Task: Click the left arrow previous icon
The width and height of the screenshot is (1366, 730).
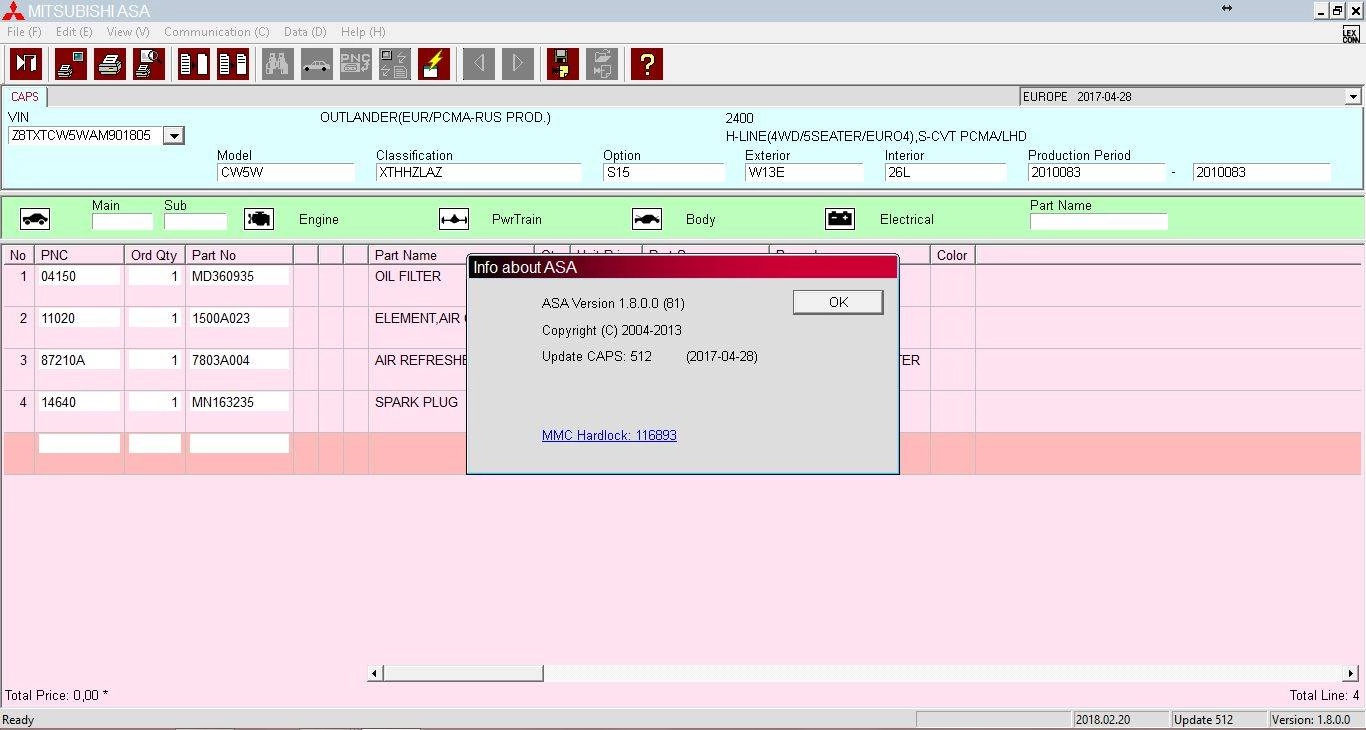Action: 479,64
